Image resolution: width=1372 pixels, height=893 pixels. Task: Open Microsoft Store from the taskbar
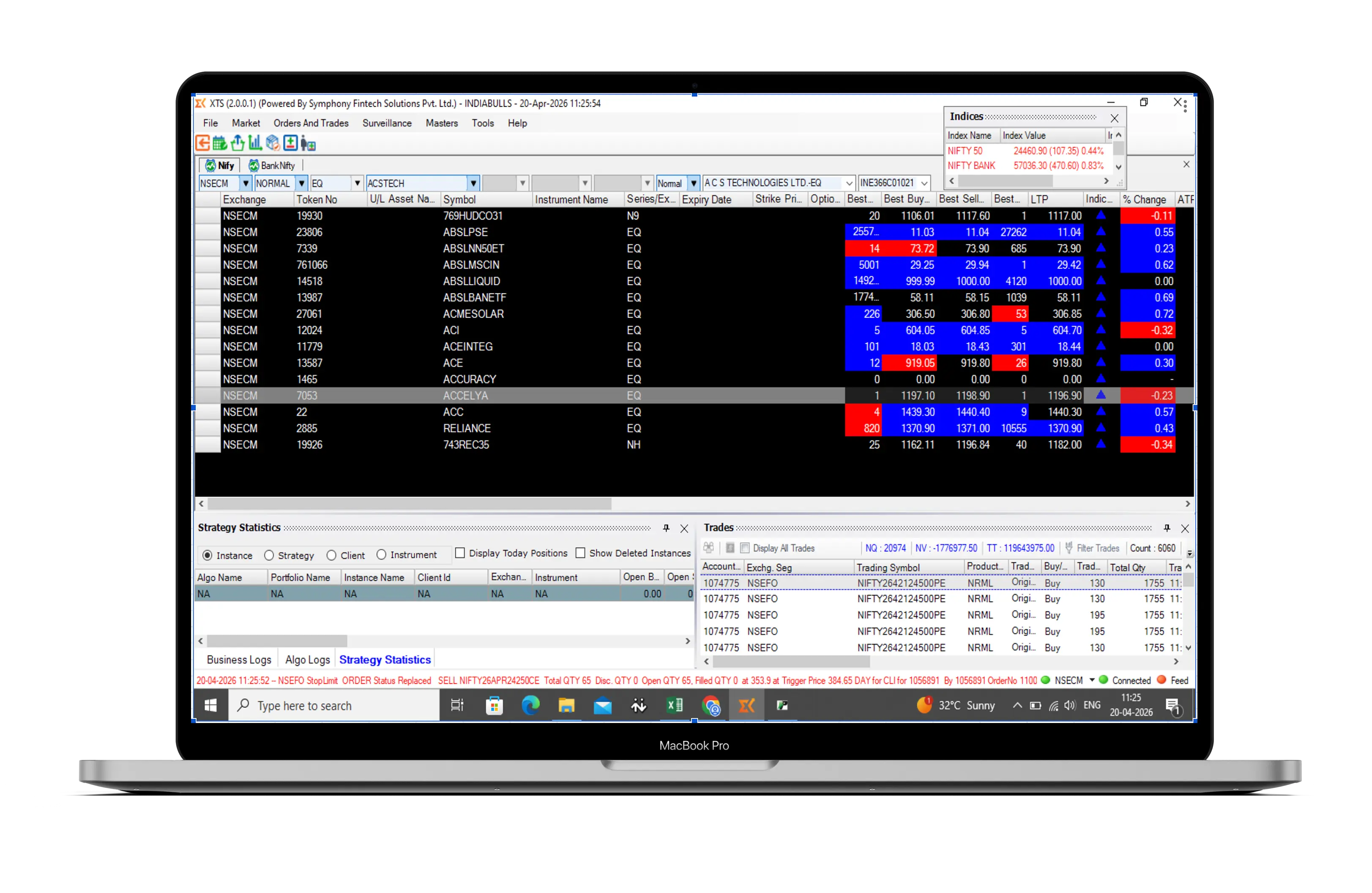coord(494,705)
